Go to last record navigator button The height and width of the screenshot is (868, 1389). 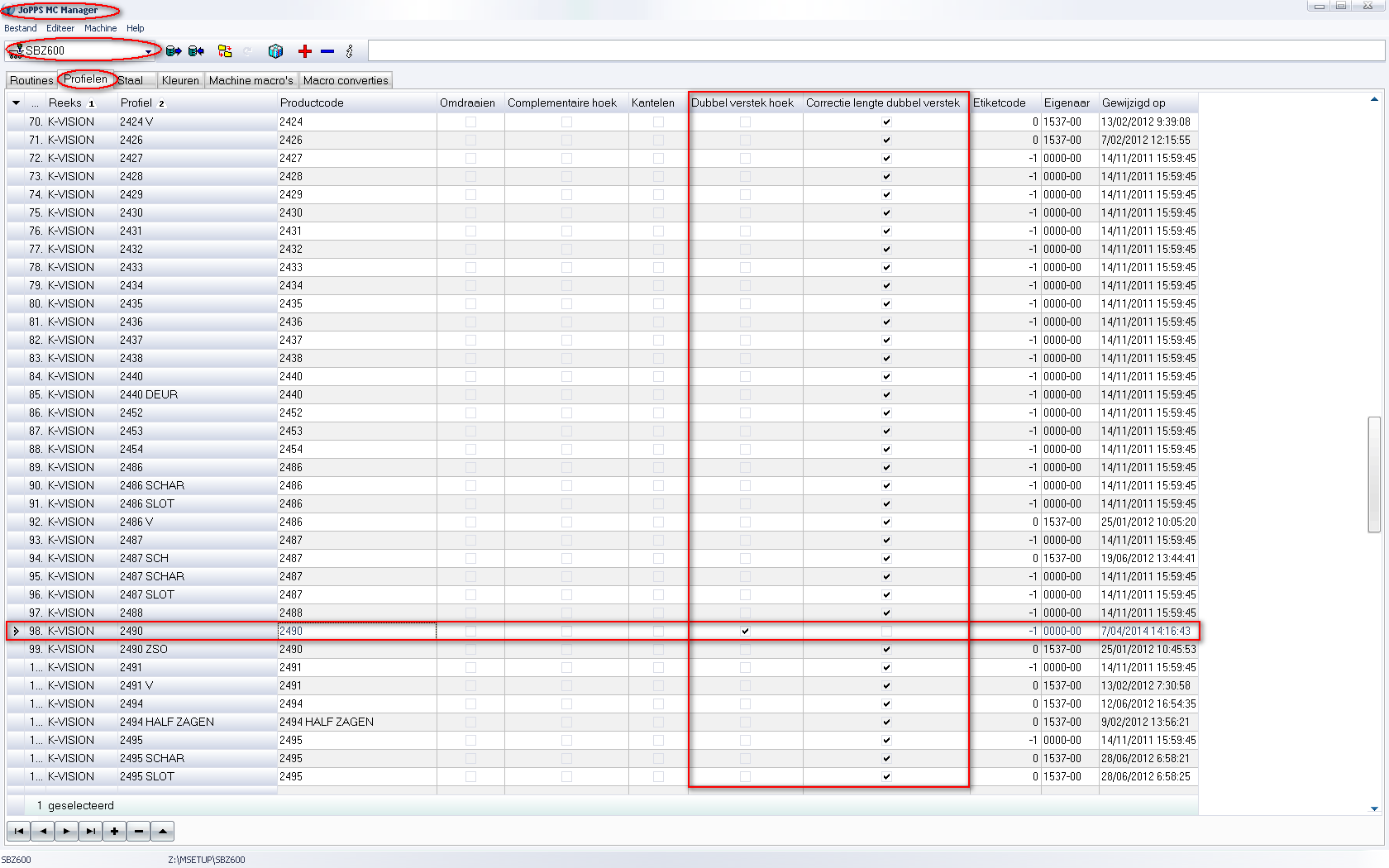(x=91, y=831)
